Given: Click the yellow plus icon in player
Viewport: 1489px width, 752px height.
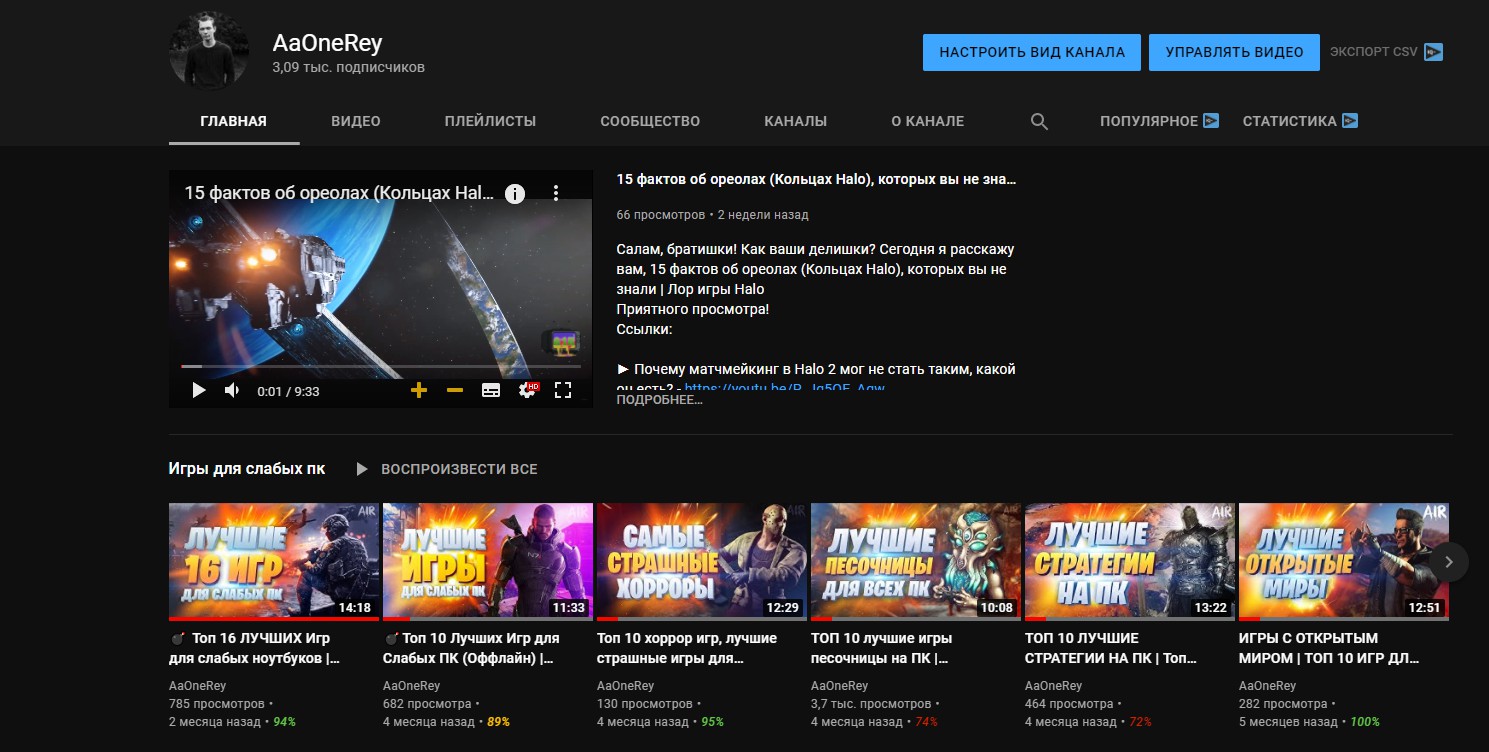Looking at the screenshot, I should click(419, 390).
